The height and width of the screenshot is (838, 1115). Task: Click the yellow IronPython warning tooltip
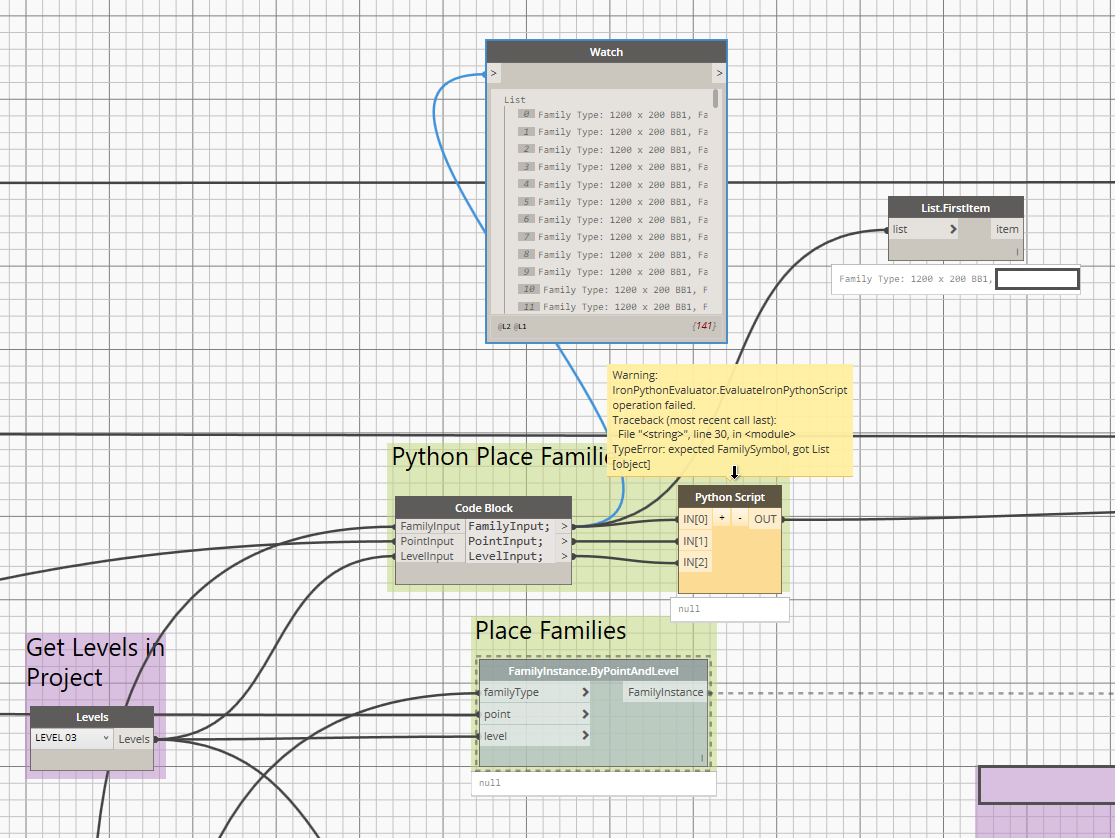(728, 420)
